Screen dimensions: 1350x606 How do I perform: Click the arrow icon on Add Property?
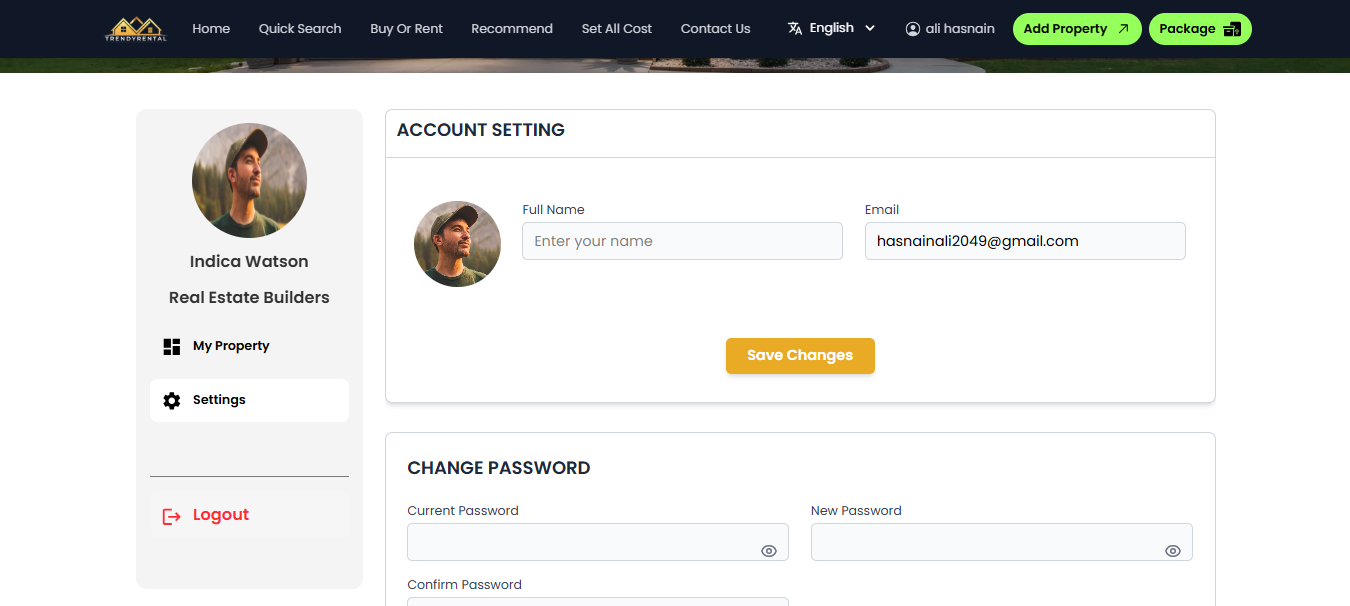[x=1123, y=29]
